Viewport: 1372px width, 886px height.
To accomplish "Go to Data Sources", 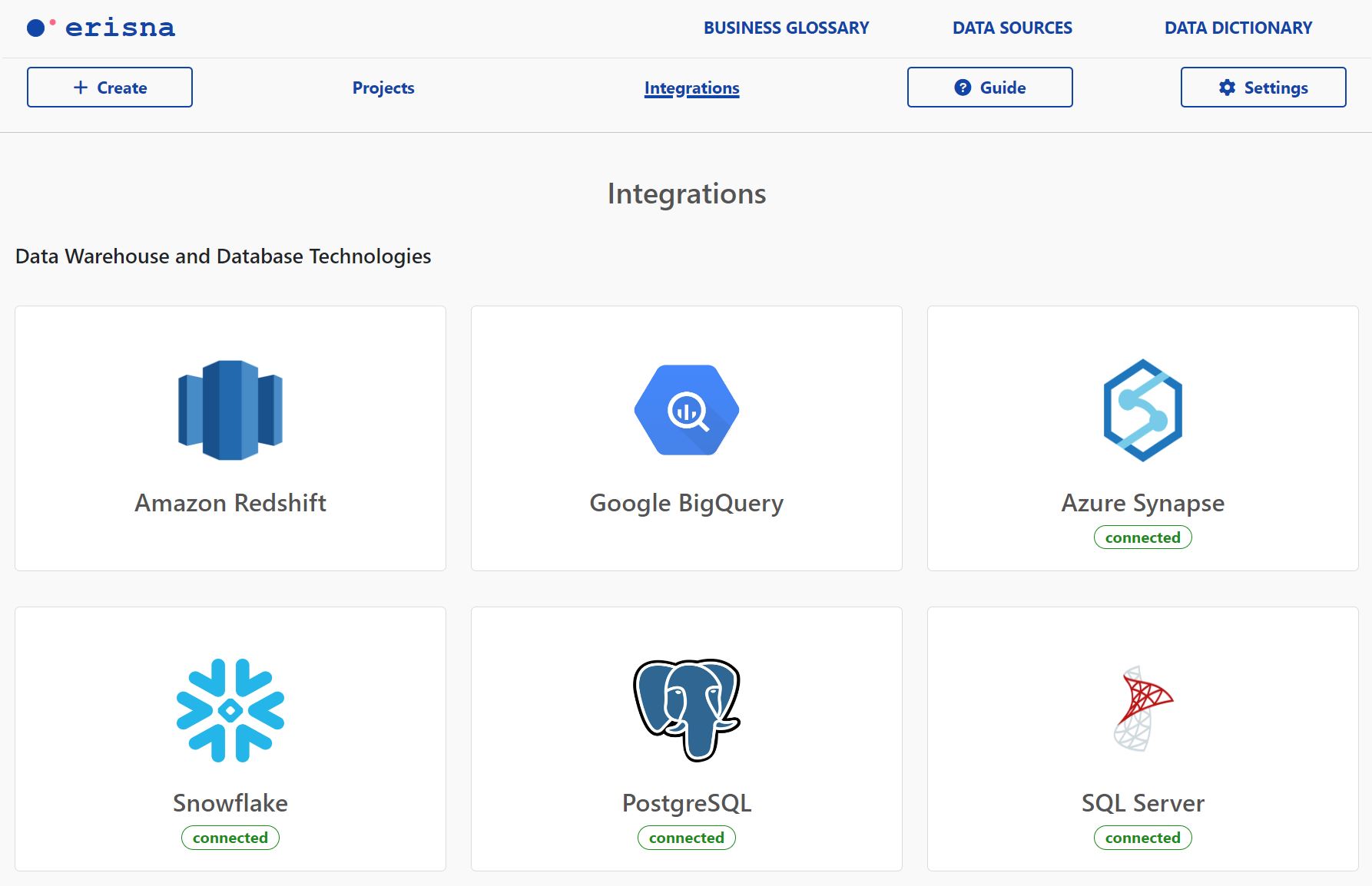I will coord(1012,28).
